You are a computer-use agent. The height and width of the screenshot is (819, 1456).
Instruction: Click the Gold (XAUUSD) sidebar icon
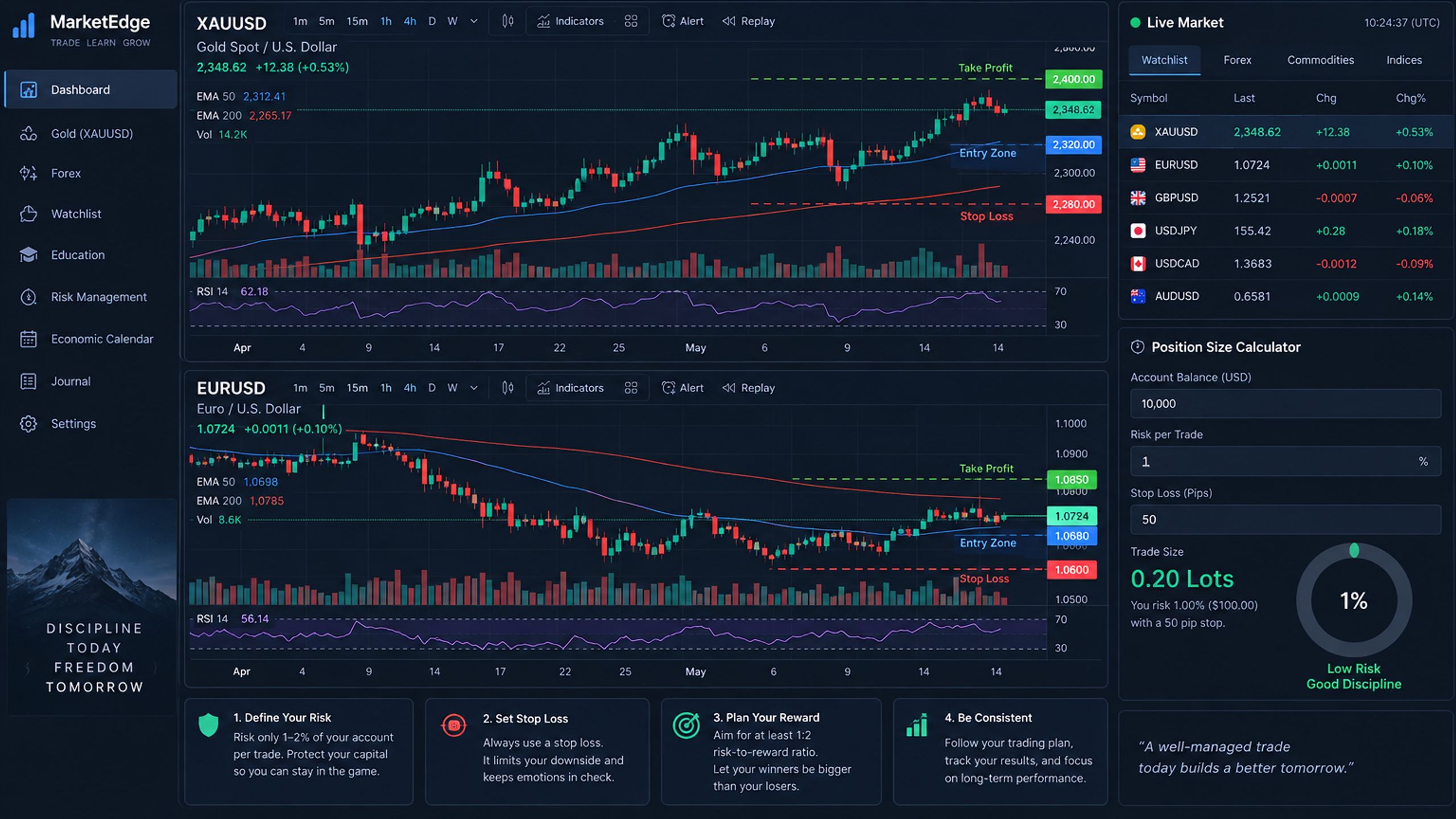pos(28,134)
